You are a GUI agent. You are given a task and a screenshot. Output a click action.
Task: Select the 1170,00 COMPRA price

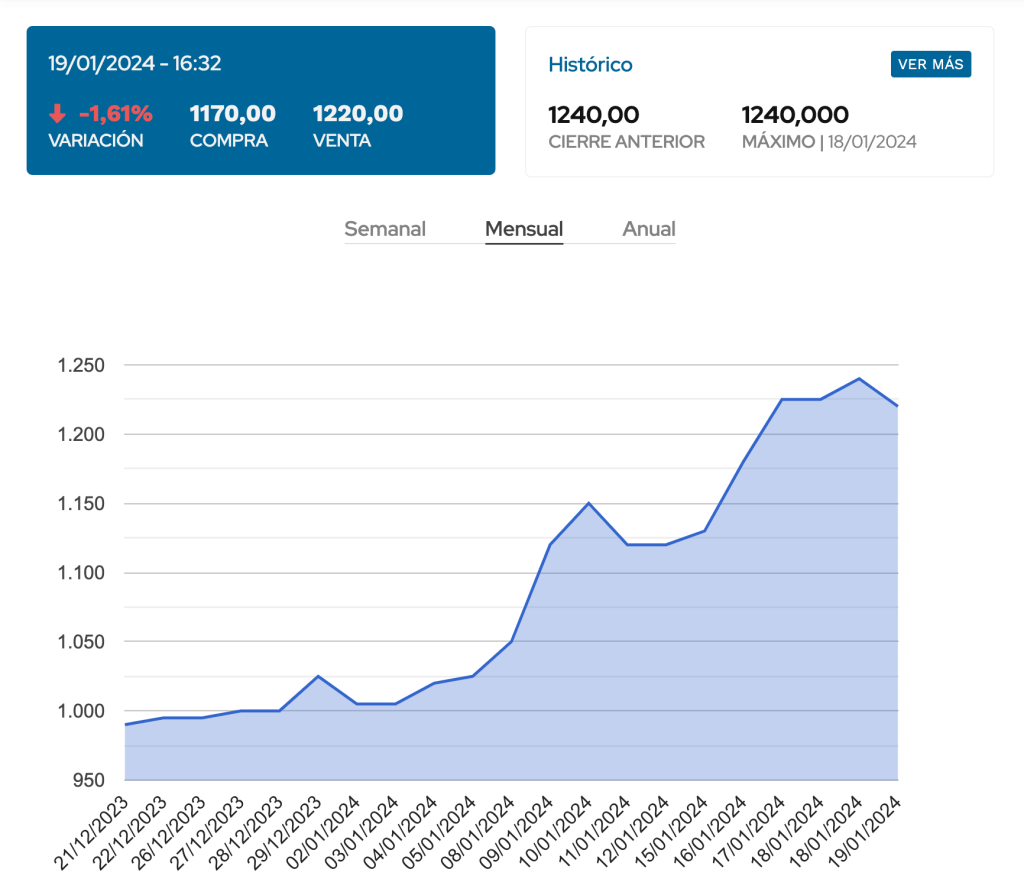click(232, 114)
